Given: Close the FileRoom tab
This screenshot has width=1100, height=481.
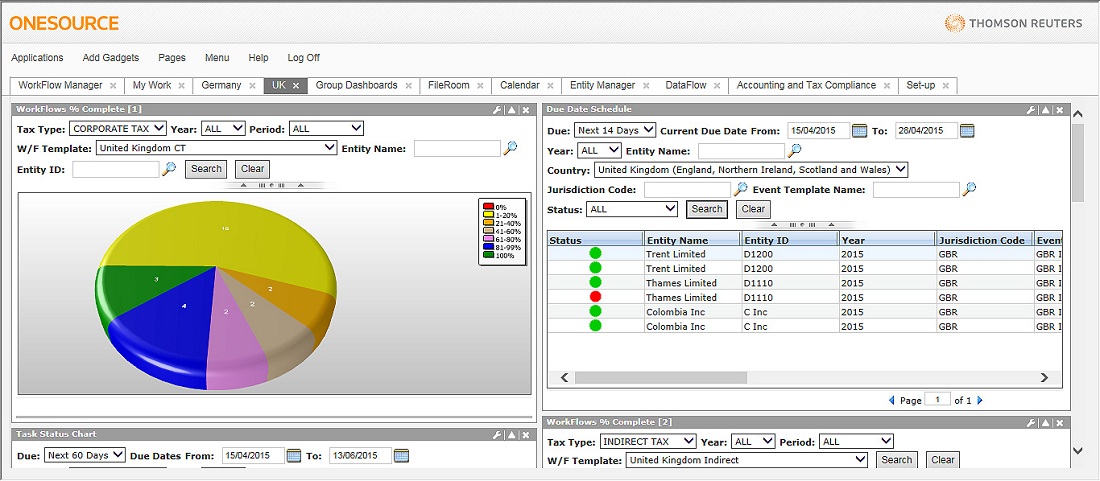Looking at the screenshot, I should pyautogui.click(x=480, y=86).
